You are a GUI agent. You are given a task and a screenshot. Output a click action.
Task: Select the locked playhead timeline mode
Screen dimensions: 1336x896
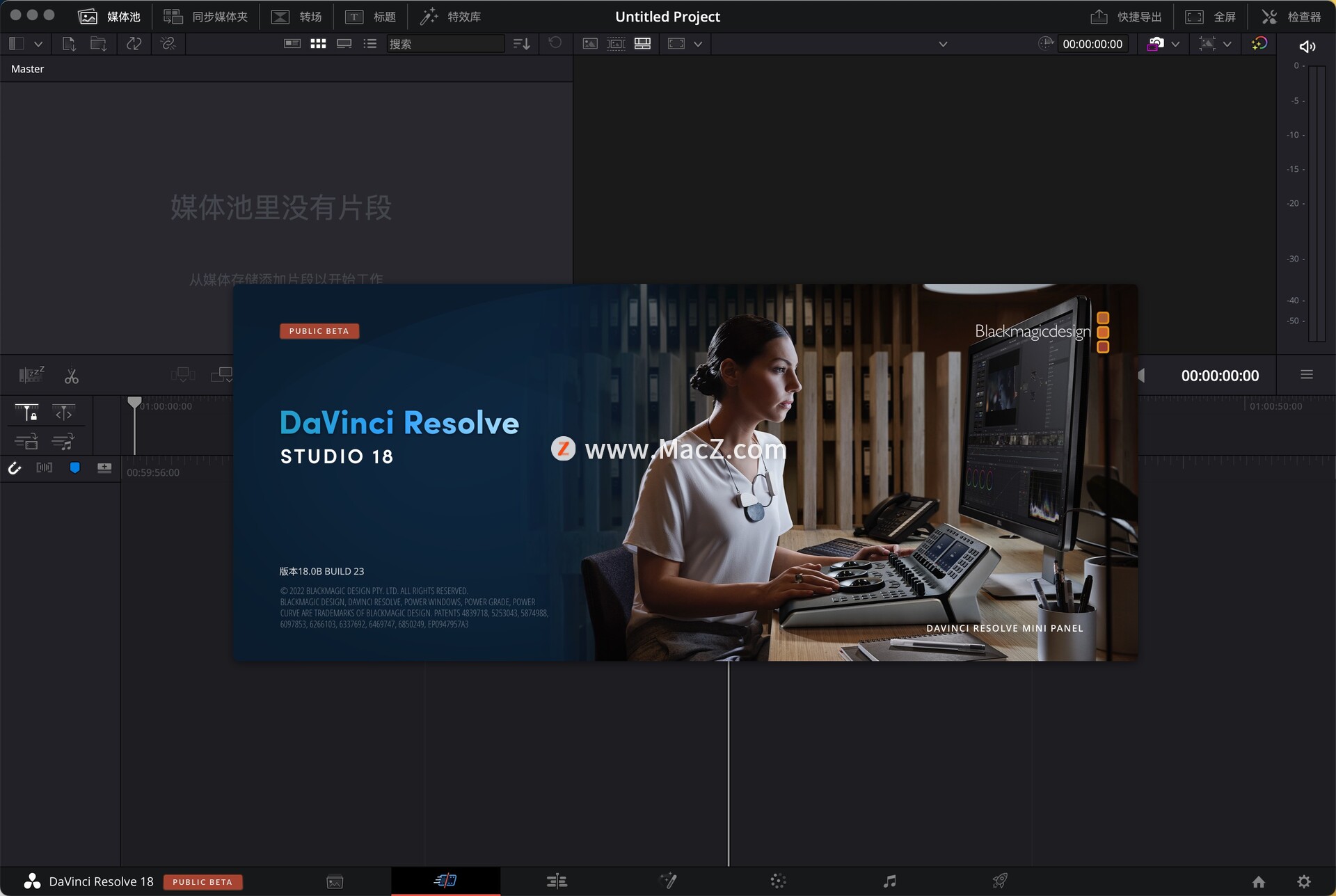(x=26, y=413)
